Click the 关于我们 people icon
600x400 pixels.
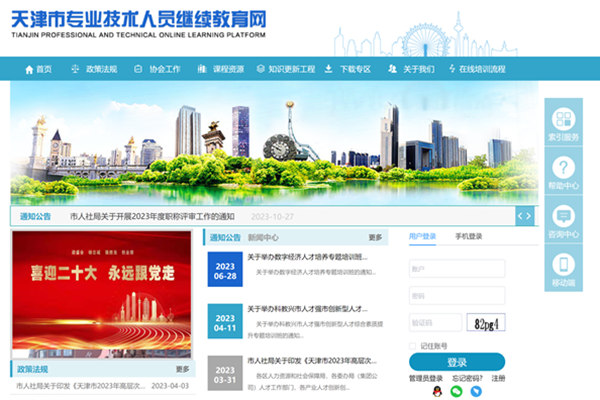pos(392,69)
